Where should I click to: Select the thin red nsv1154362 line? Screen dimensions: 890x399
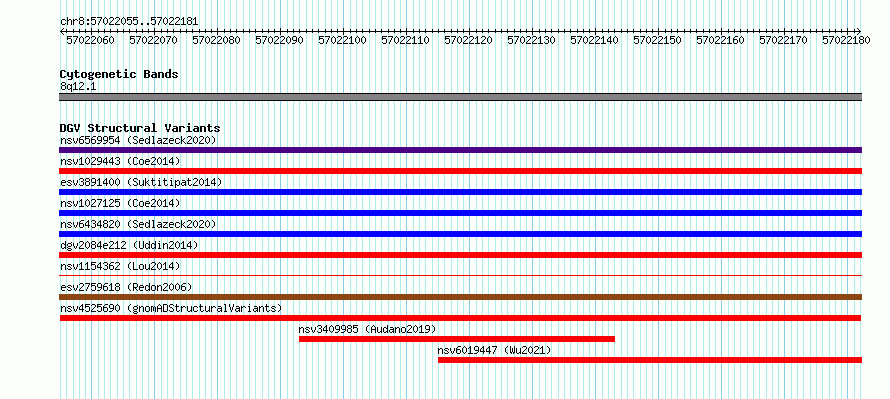click(460, 275)
